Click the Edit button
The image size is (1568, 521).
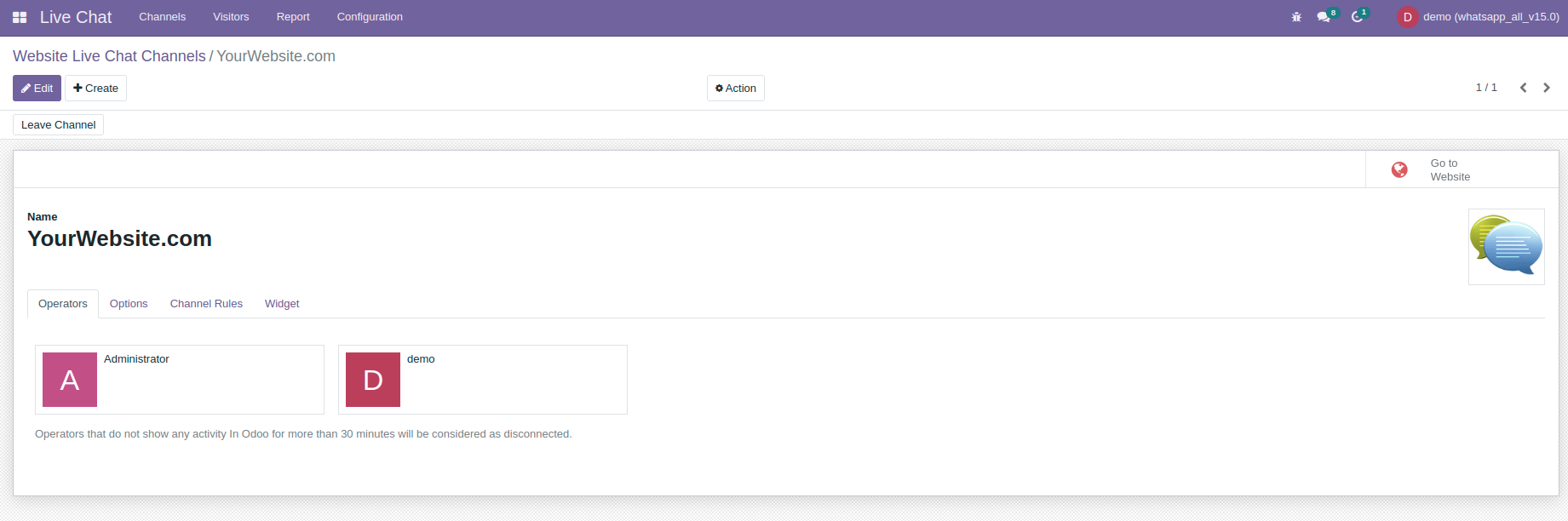[37, 89]
